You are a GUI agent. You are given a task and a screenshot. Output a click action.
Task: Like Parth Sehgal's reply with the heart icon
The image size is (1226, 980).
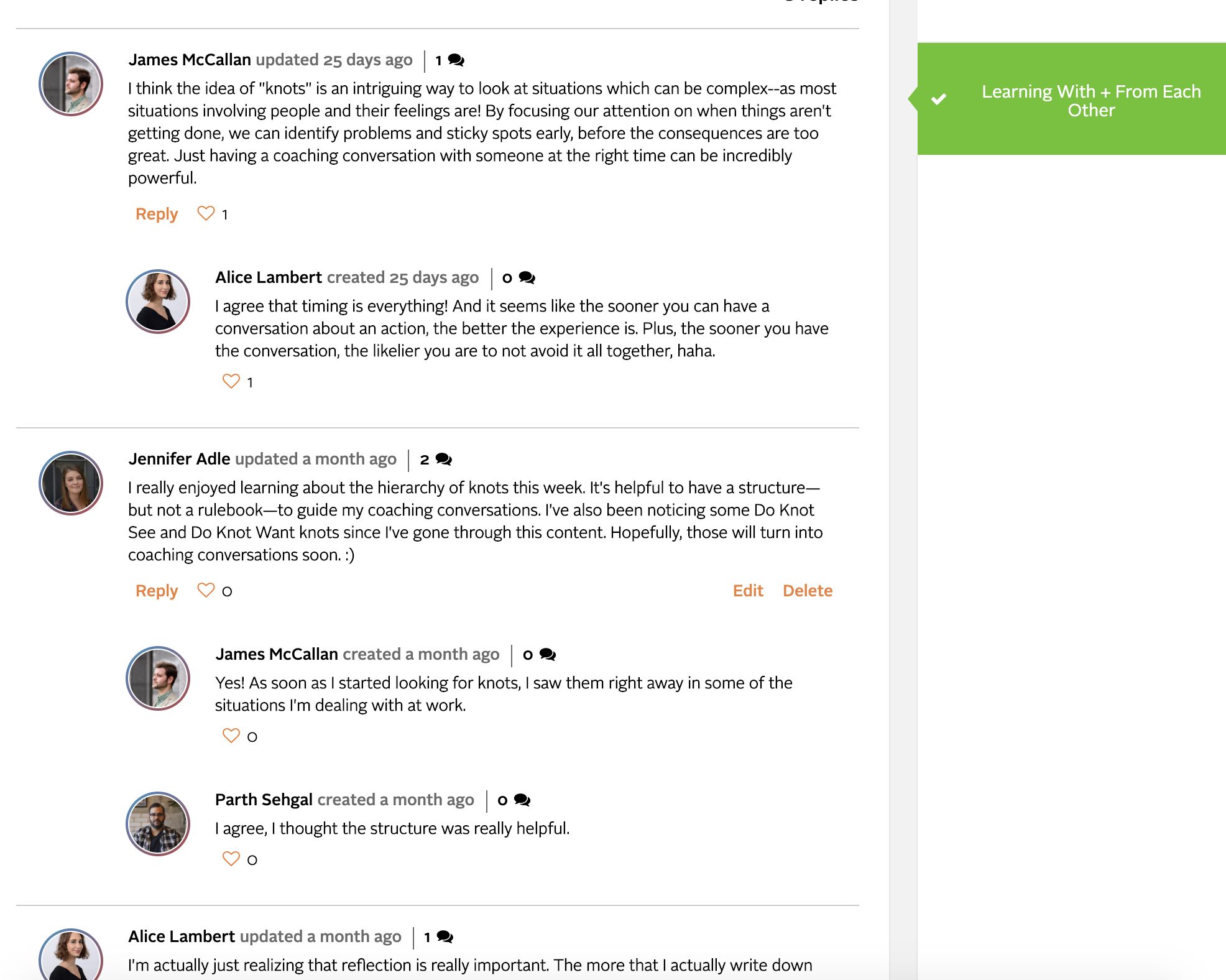[231, 859]
